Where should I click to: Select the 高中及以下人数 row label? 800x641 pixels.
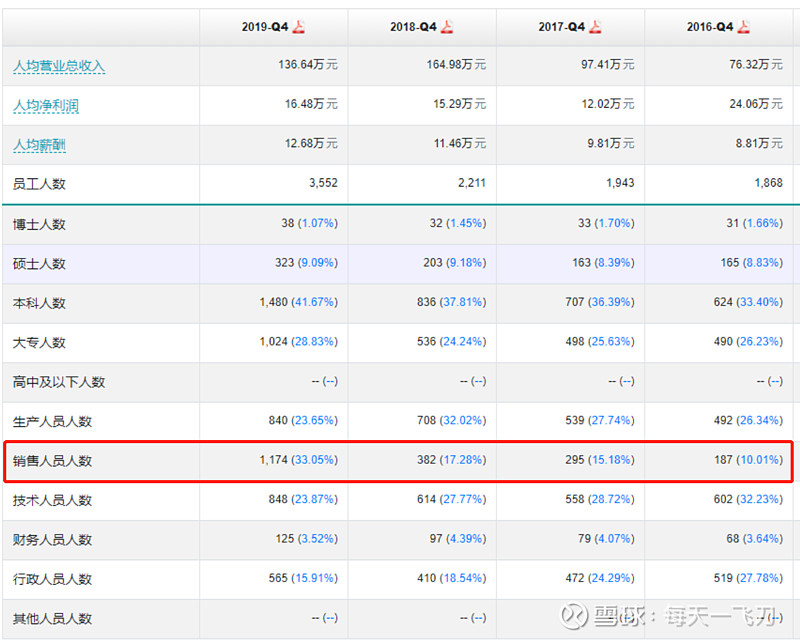(59, 382)
